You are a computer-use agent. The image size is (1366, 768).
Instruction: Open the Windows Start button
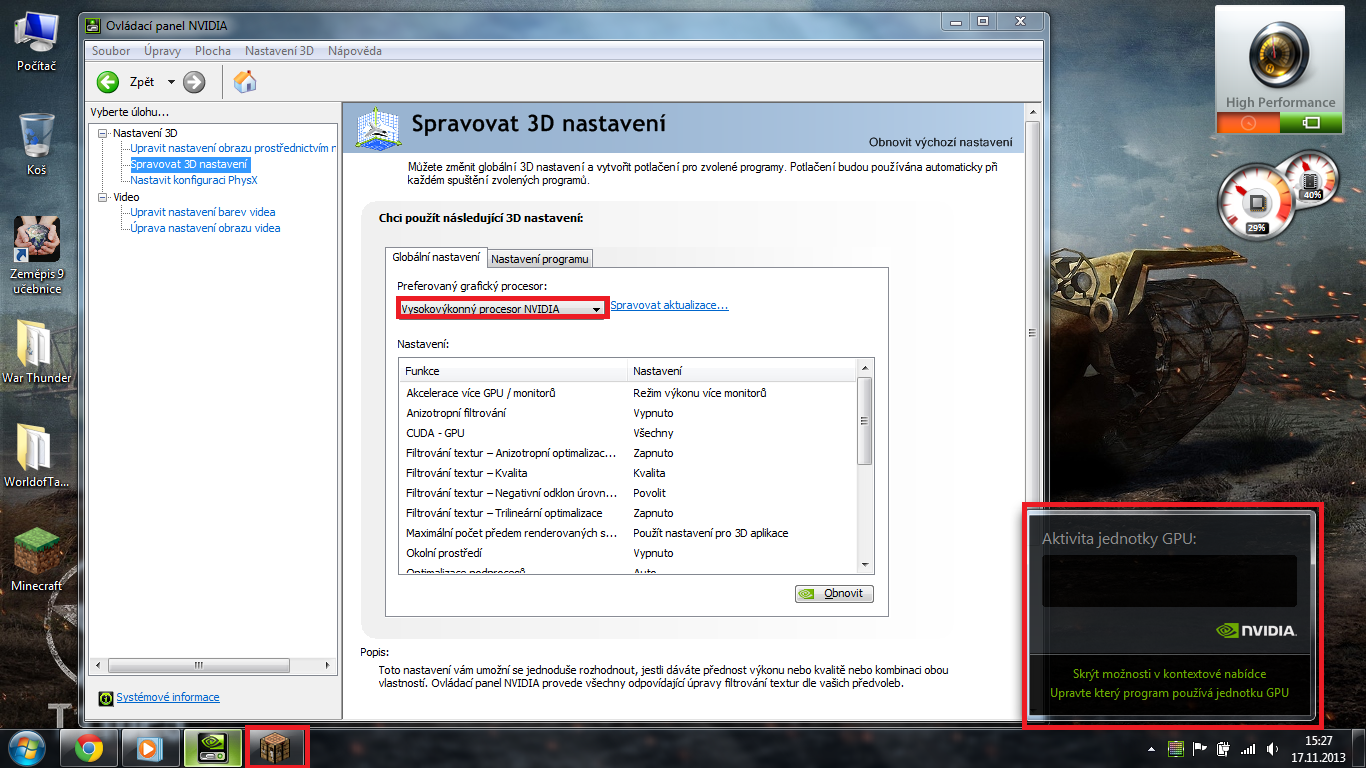pyautogui.click(x=27, y=747)
